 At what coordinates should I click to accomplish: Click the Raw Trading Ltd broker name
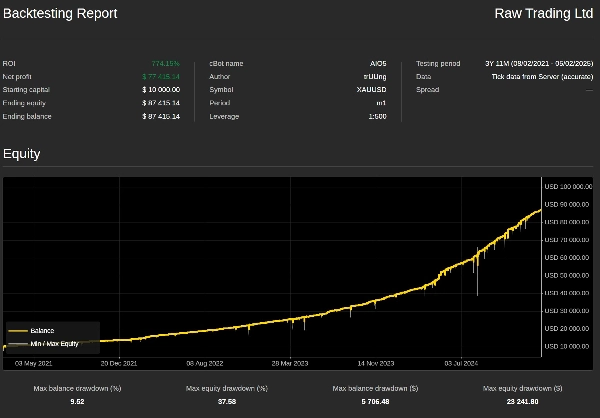click(544, 14)
